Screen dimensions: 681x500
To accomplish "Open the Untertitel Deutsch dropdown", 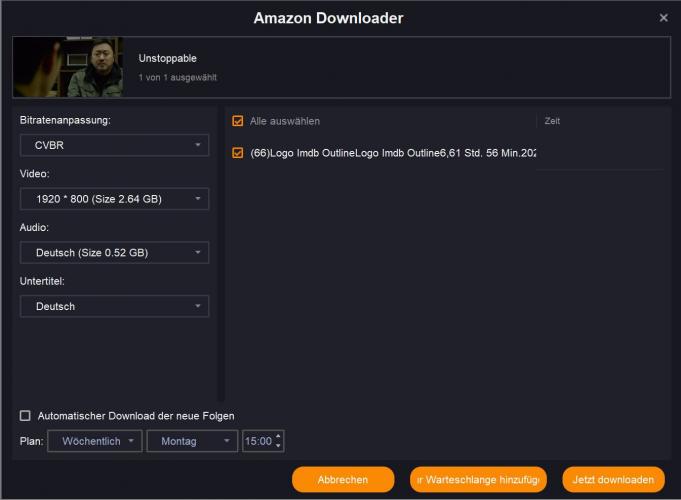I will tap(114, 306).
